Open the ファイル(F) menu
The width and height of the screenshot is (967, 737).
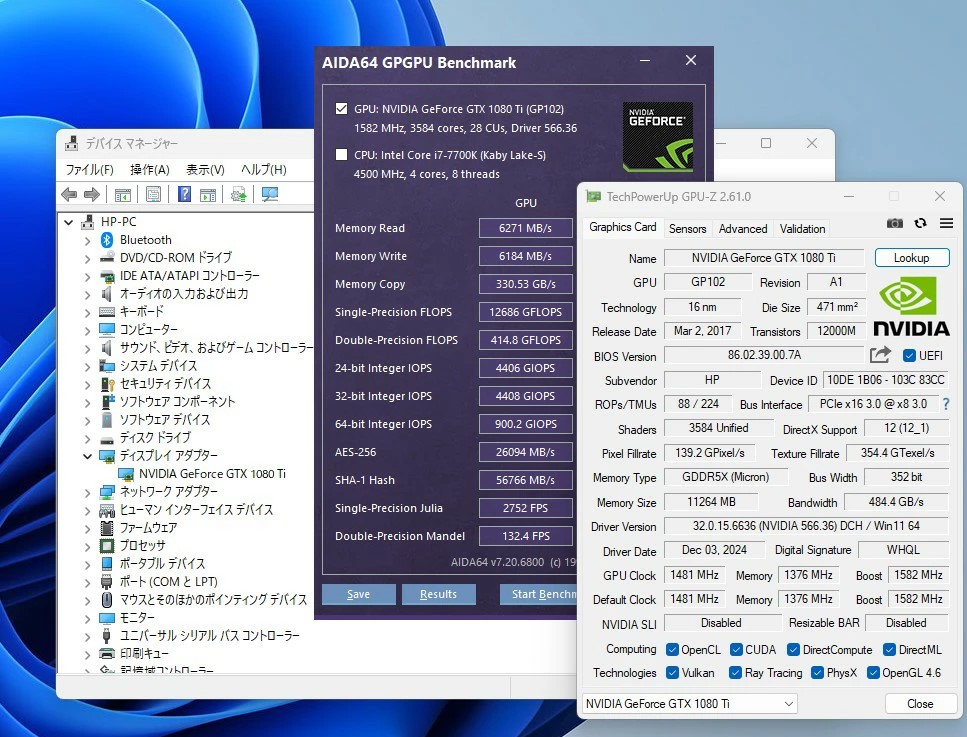[89, 170]
